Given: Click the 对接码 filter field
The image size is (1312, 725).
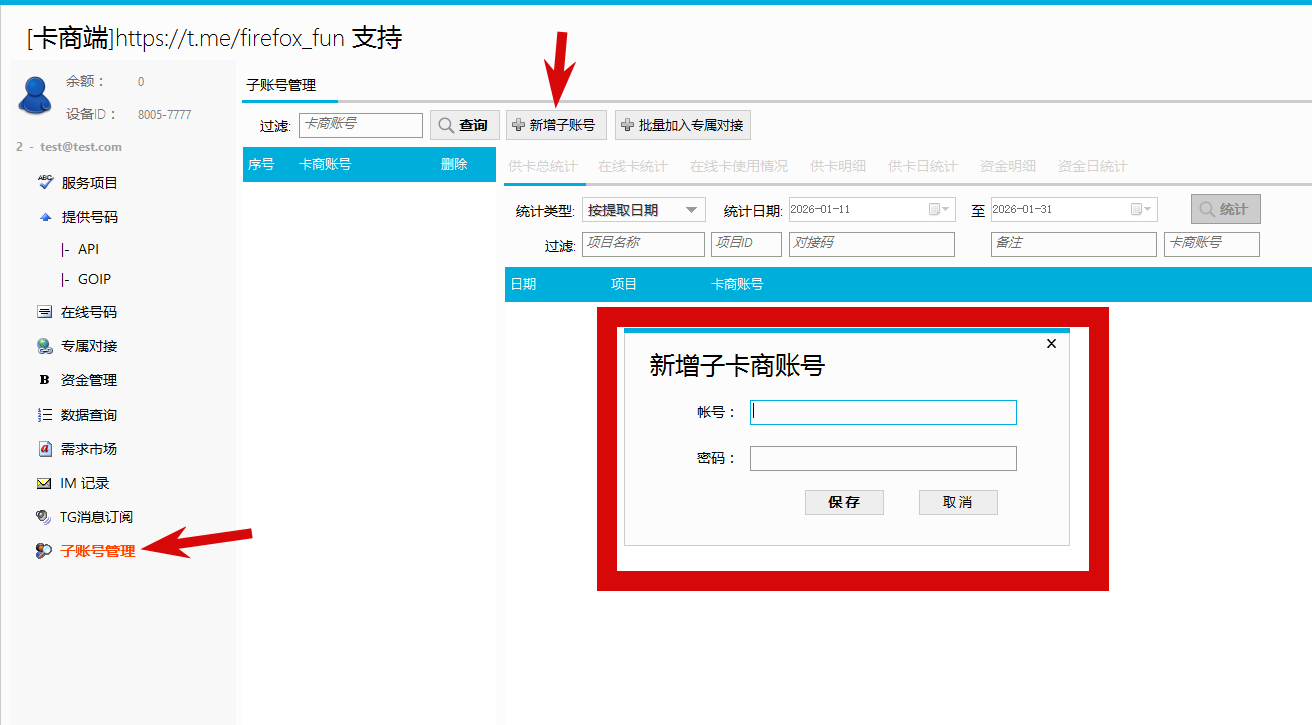Looking at the screenshot, I should [x=872, y=244].
